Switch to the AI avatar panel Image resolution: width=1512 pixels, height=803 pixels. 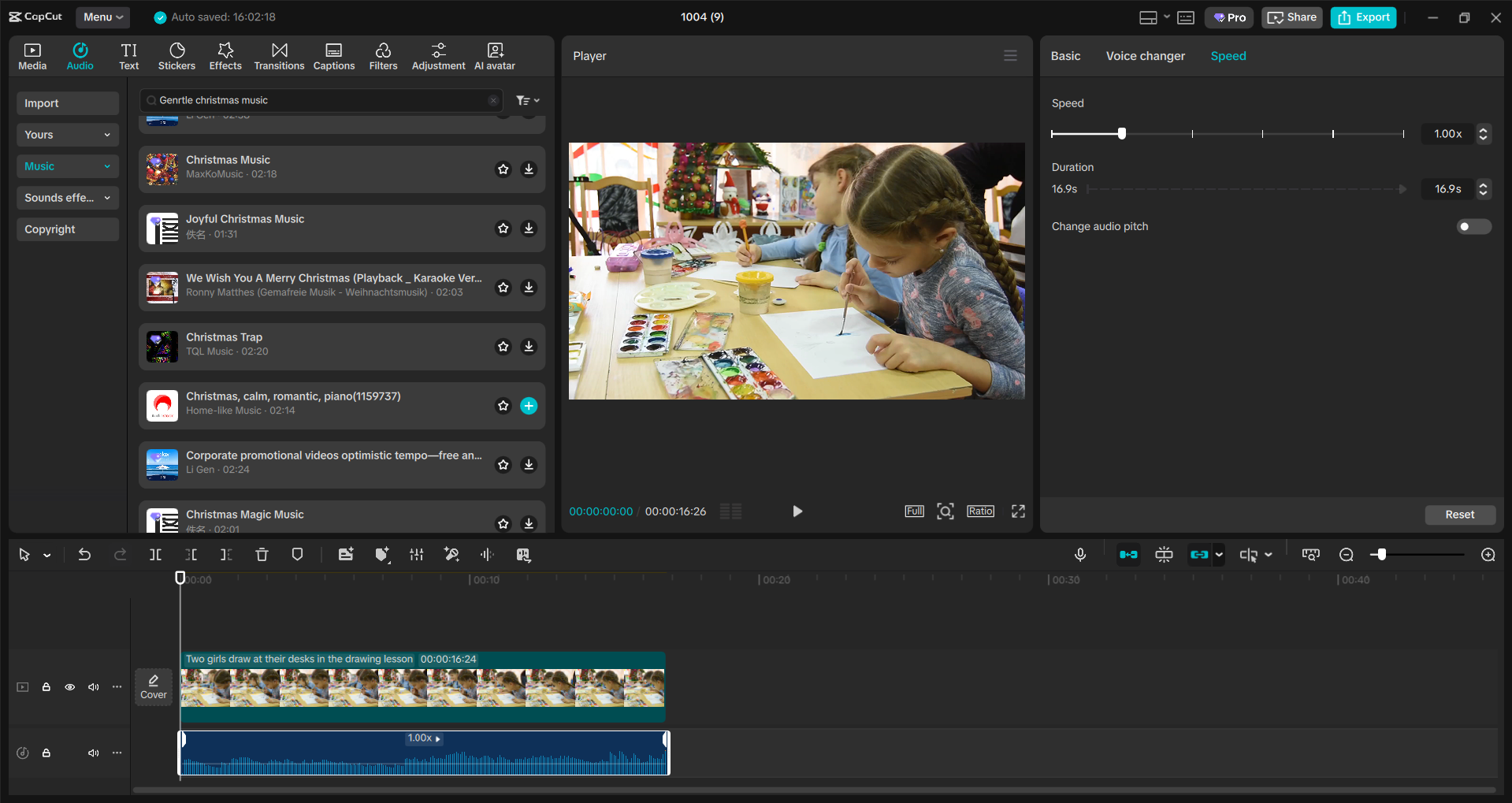click(x=494, y=55)
